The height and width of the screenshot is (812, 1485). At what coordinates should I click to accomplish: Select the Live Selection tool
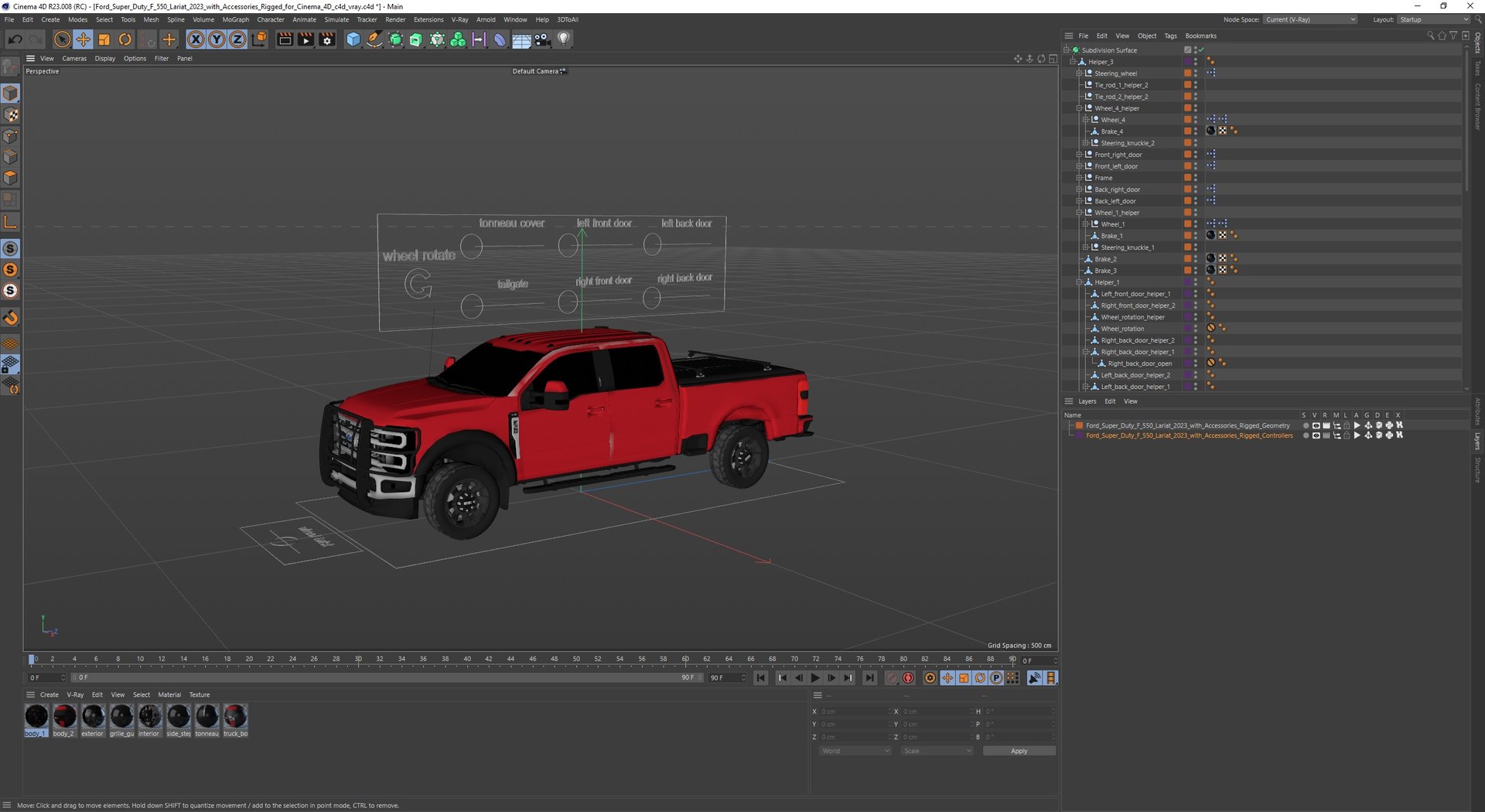[62, 39]
